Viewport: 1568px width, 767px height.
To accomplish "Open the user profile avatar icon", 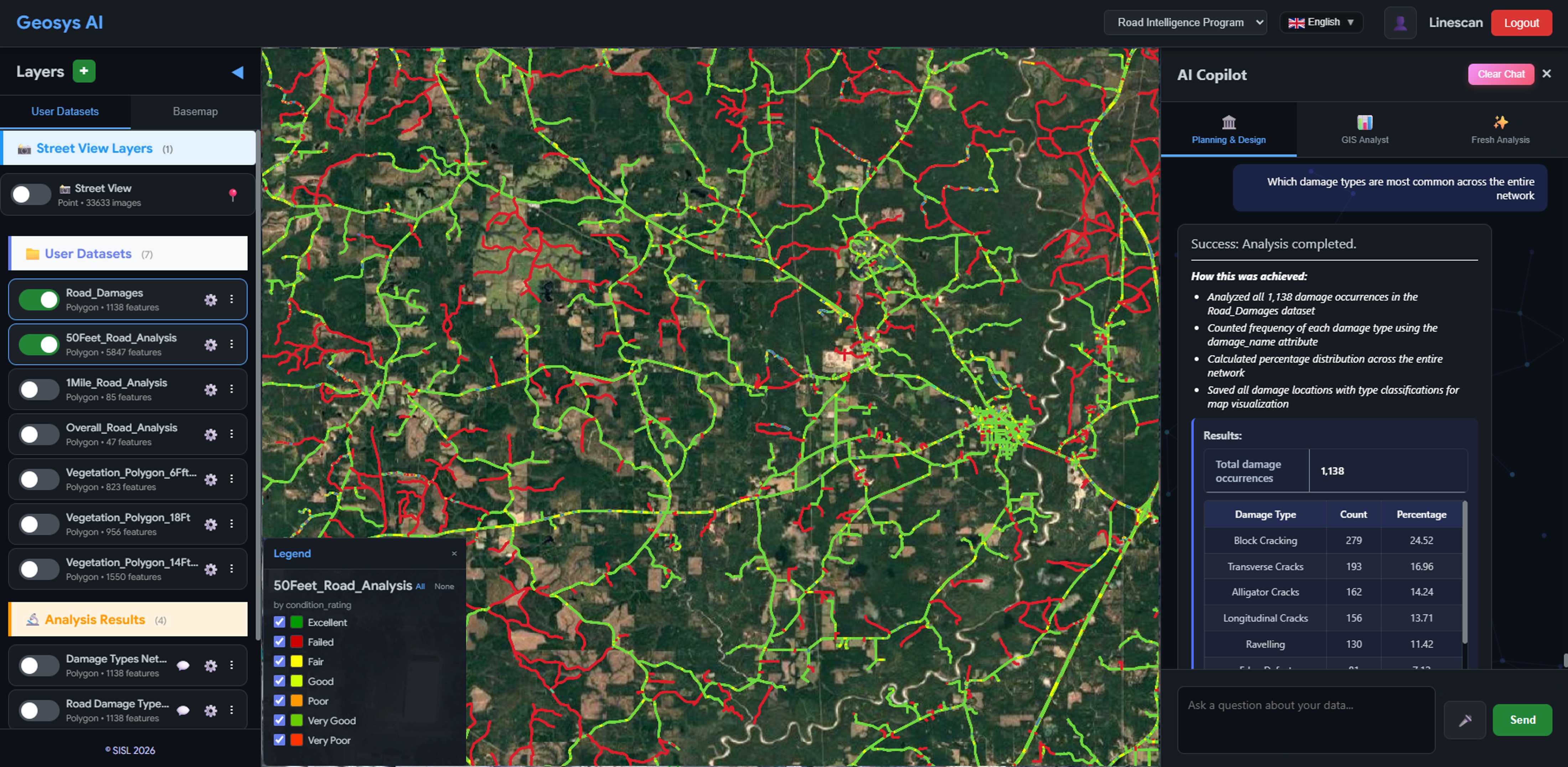I will pos(1400,22).
